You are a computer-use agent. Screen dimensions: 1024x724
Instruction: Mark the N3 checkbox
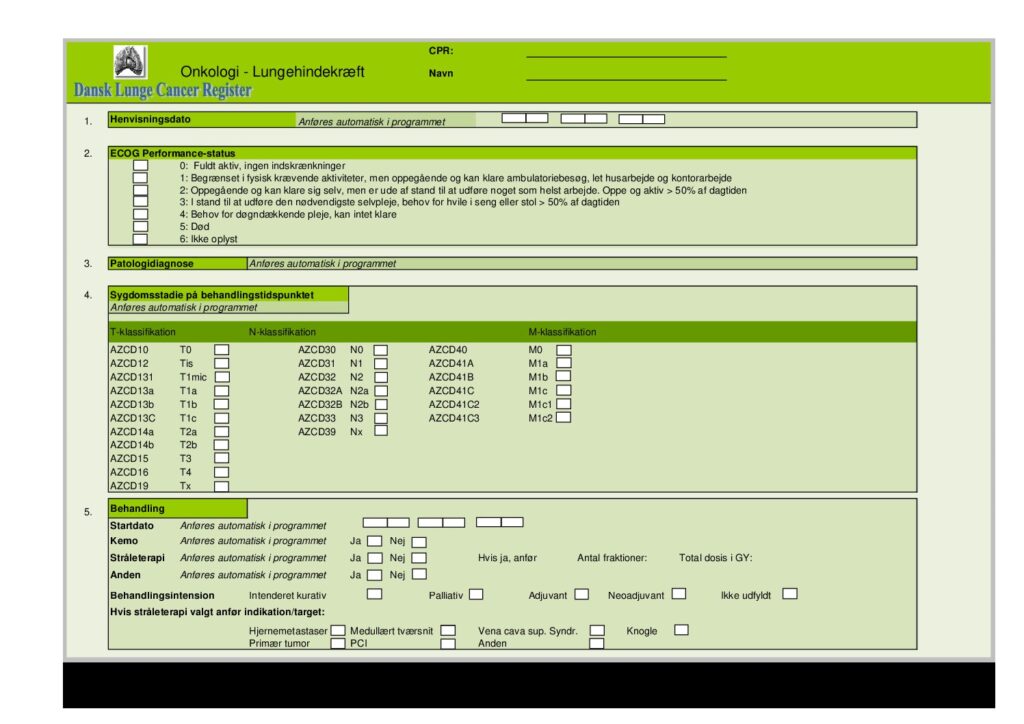pyautogui.click(x=381, y=418)
